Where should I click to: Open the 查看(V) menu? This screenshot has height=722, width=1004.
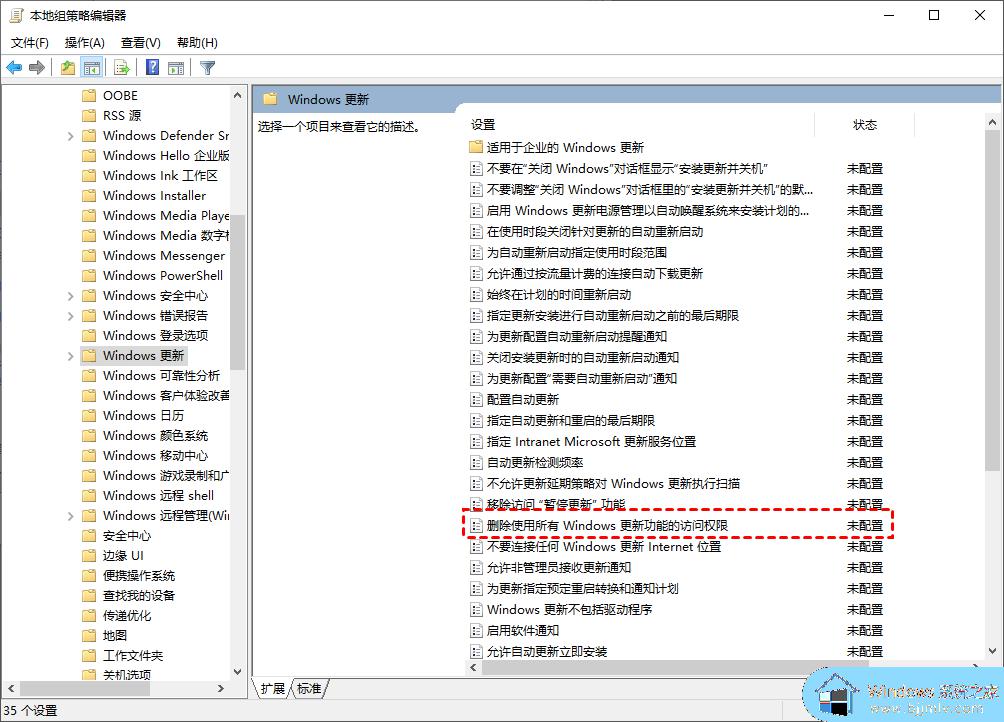coord(141,42)
